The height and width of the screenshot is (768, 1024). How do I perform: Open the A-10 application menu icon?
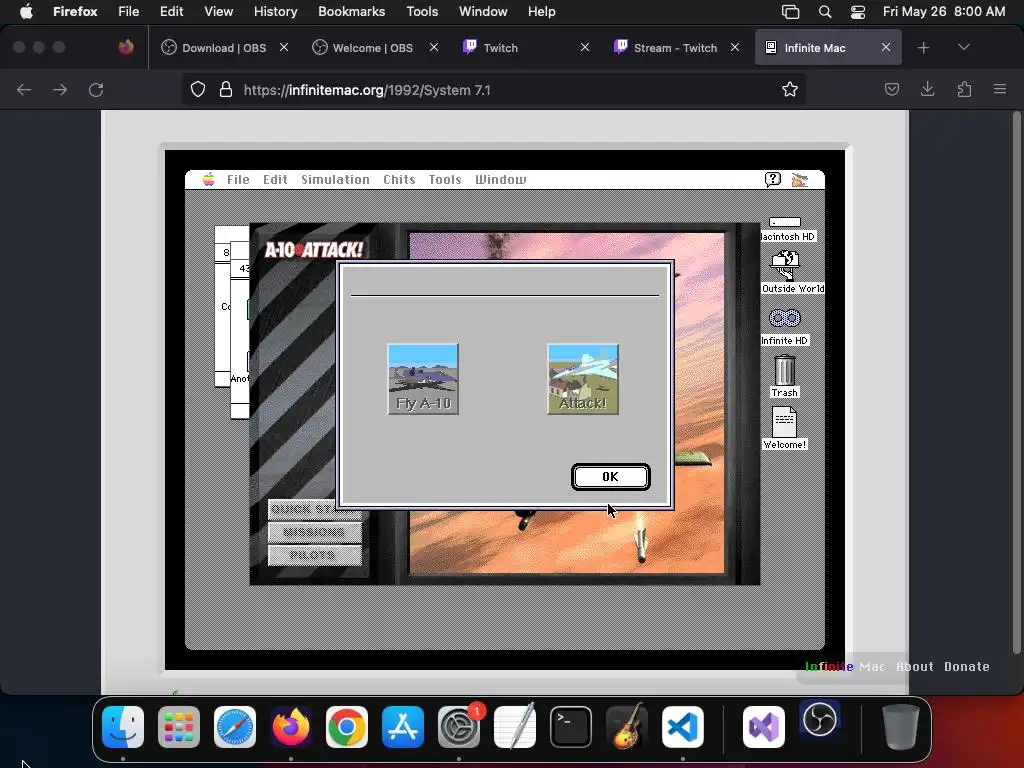click(x=800, y=180)
